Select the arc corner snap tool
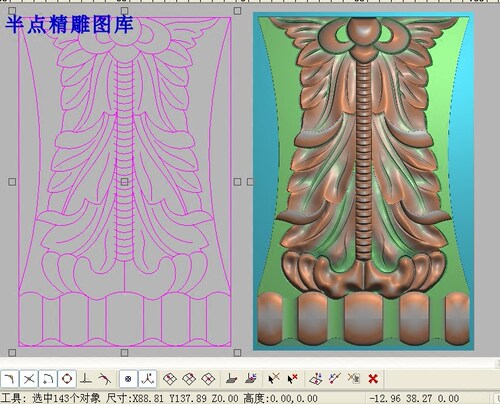Screen dimensions: 500x404 tap(48, 379)
